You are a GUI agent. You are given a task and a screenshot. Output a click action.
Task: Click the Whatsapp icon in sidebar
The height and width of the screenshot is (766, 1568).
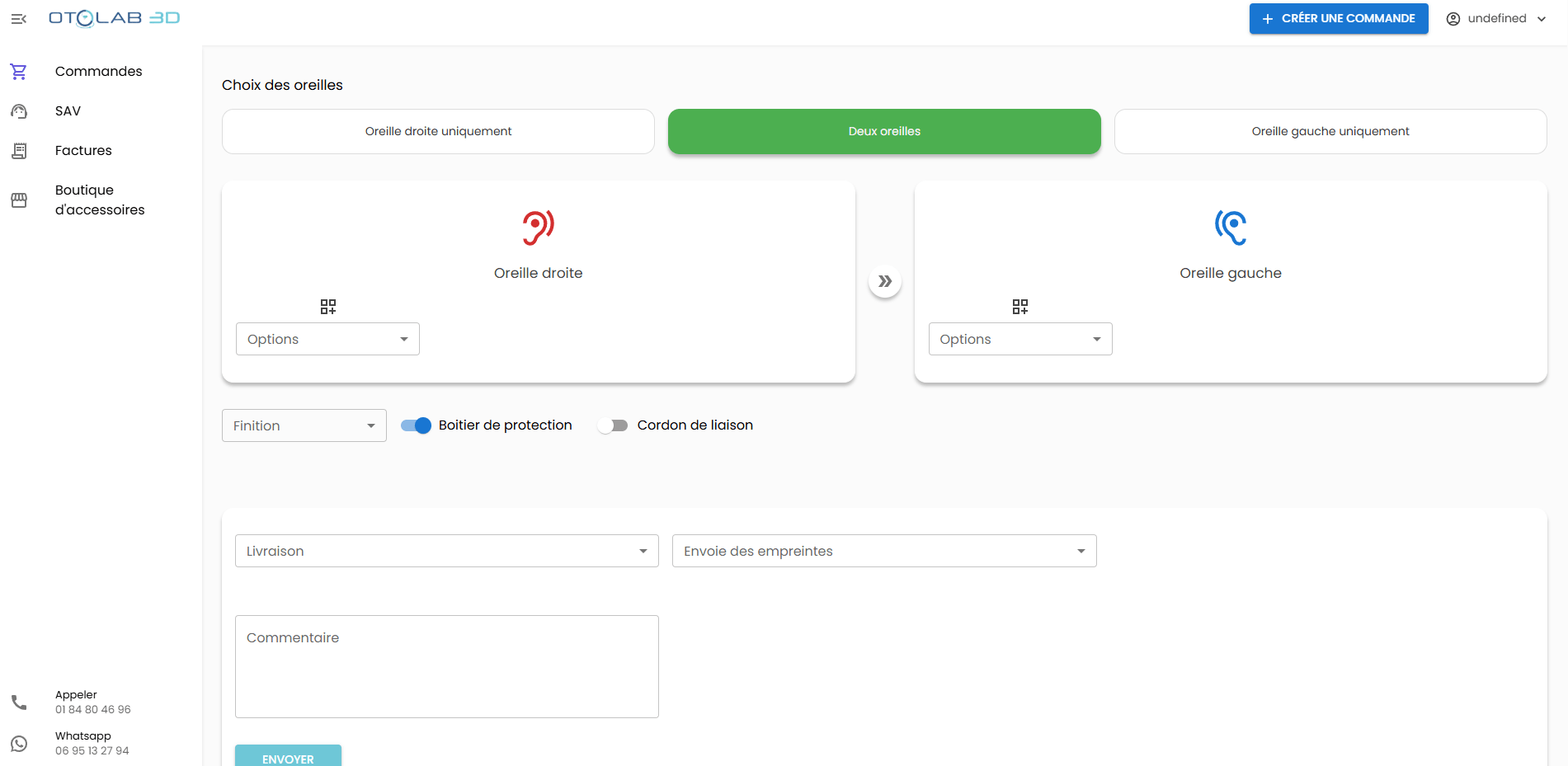click(19, 744)
